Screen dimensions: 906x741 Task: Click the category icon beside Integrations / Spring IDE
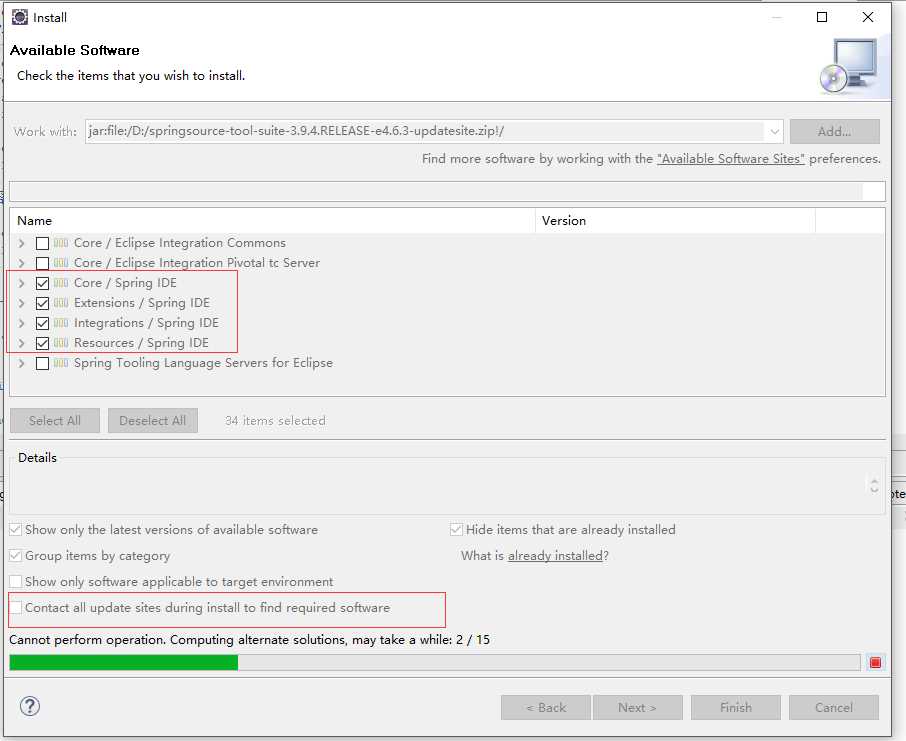(61, 323)
